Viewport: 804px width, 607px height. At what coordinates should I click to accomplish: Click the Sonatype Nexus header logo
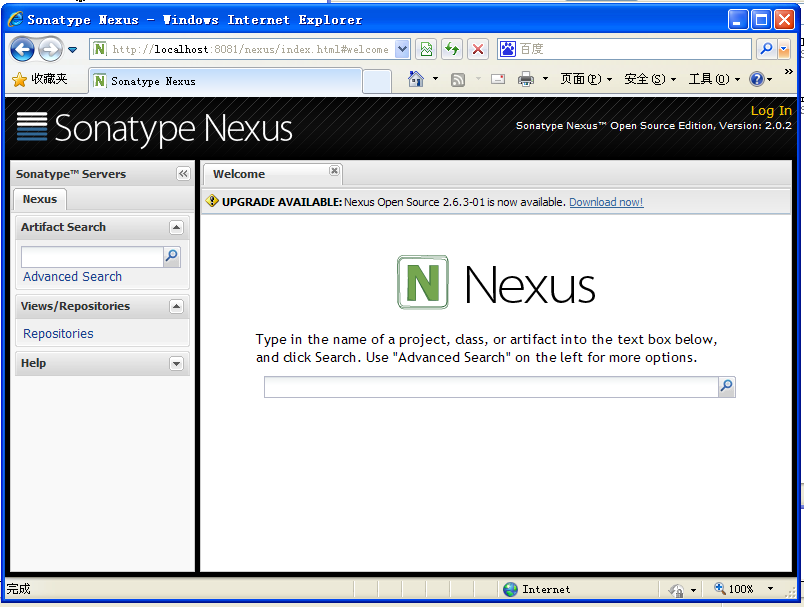pyautogui.click(x=154, y=128)
